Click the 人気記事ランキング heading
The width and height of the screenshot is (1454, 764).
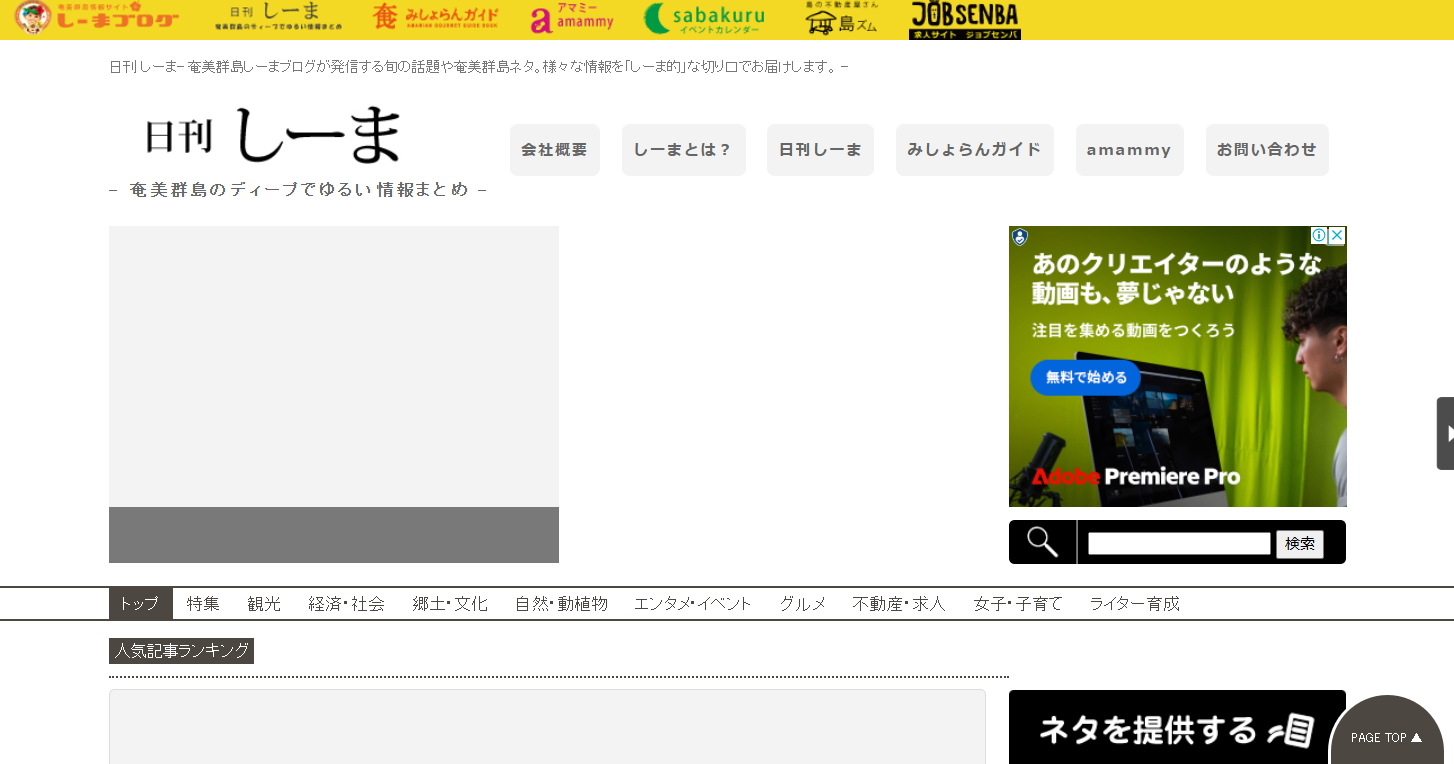[x=181, y=651]
